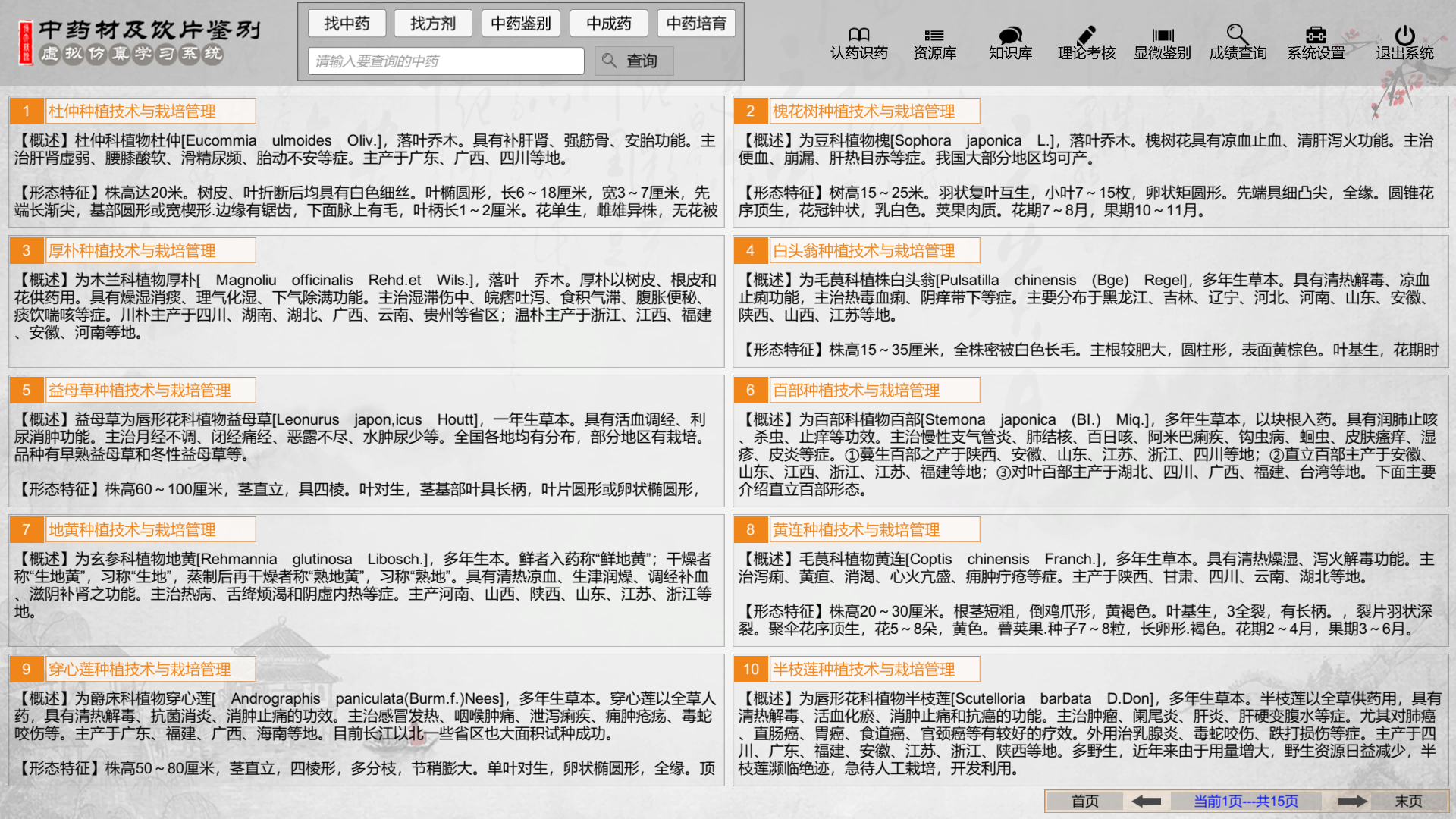This screenshot has width=1456, height=819.
Task: Go to 首页 first page
Action: click(1084, 800)
